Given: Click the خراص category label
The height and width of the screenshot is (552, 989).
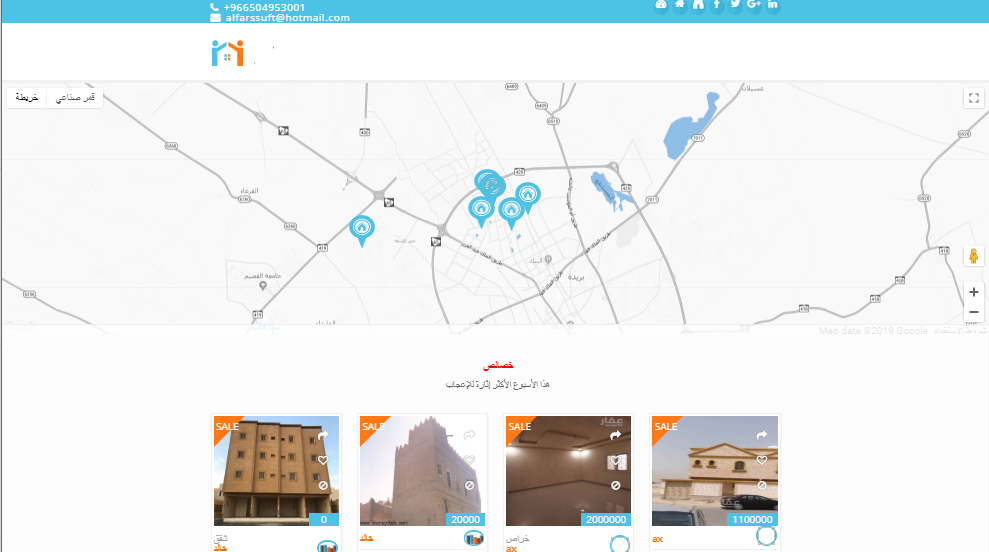Looking at the screenshot, I should [517, 539].
